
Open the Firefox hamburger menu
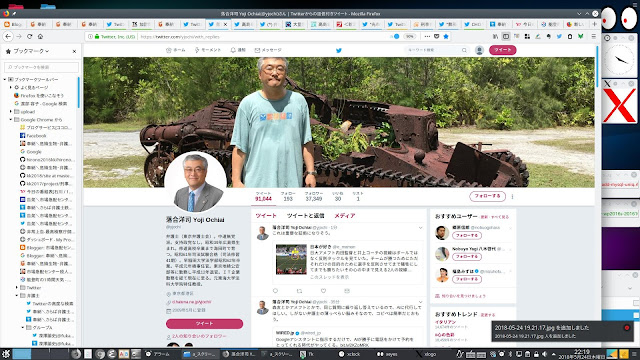point(594,36)
